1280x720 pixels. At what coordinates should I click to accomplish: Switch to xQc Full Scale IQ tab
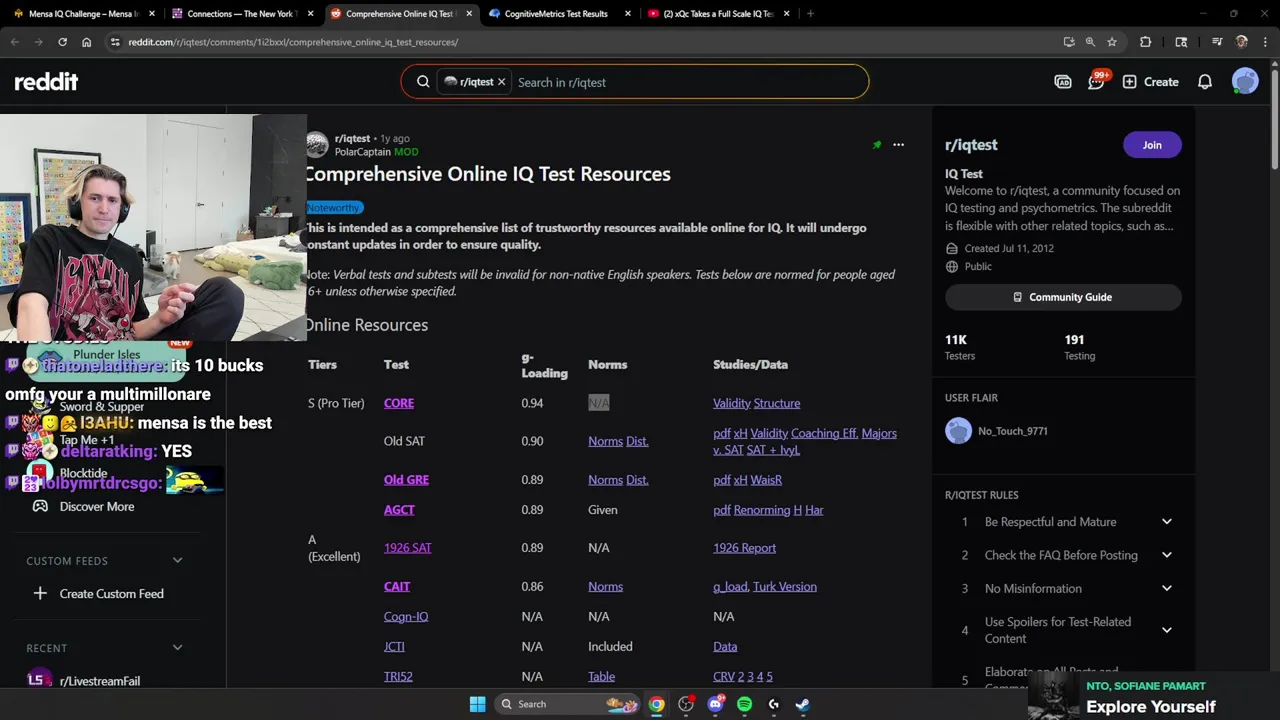coord(718,14)
